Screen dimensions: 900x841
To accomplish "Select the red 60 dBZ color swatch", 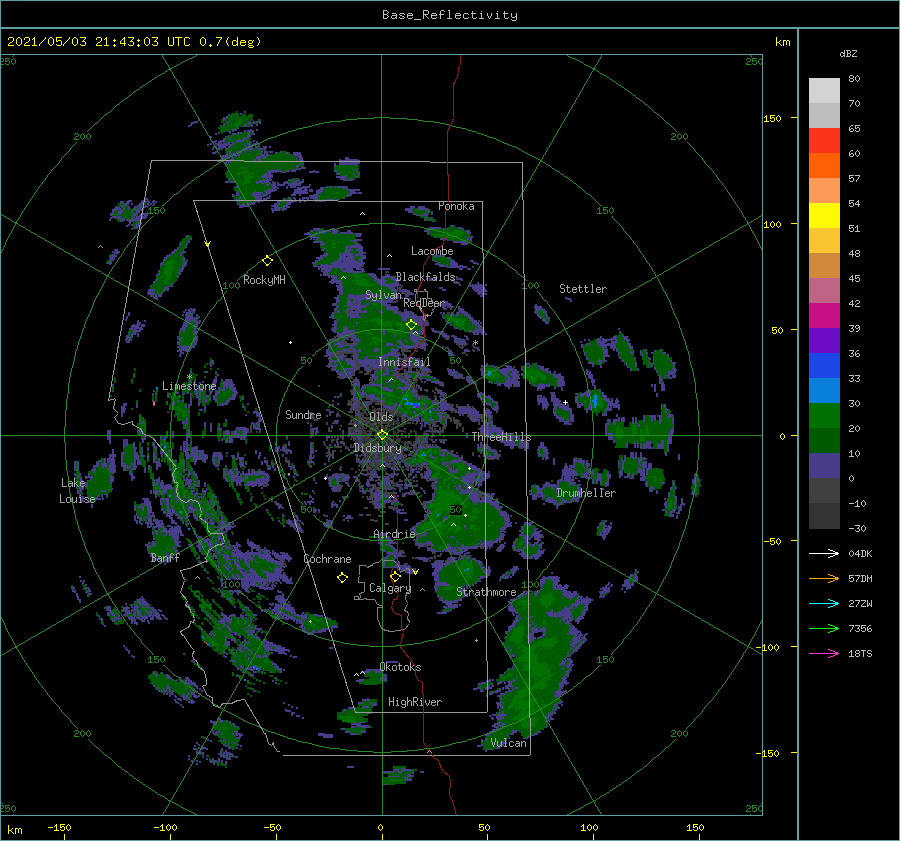I will click(824, 141).
